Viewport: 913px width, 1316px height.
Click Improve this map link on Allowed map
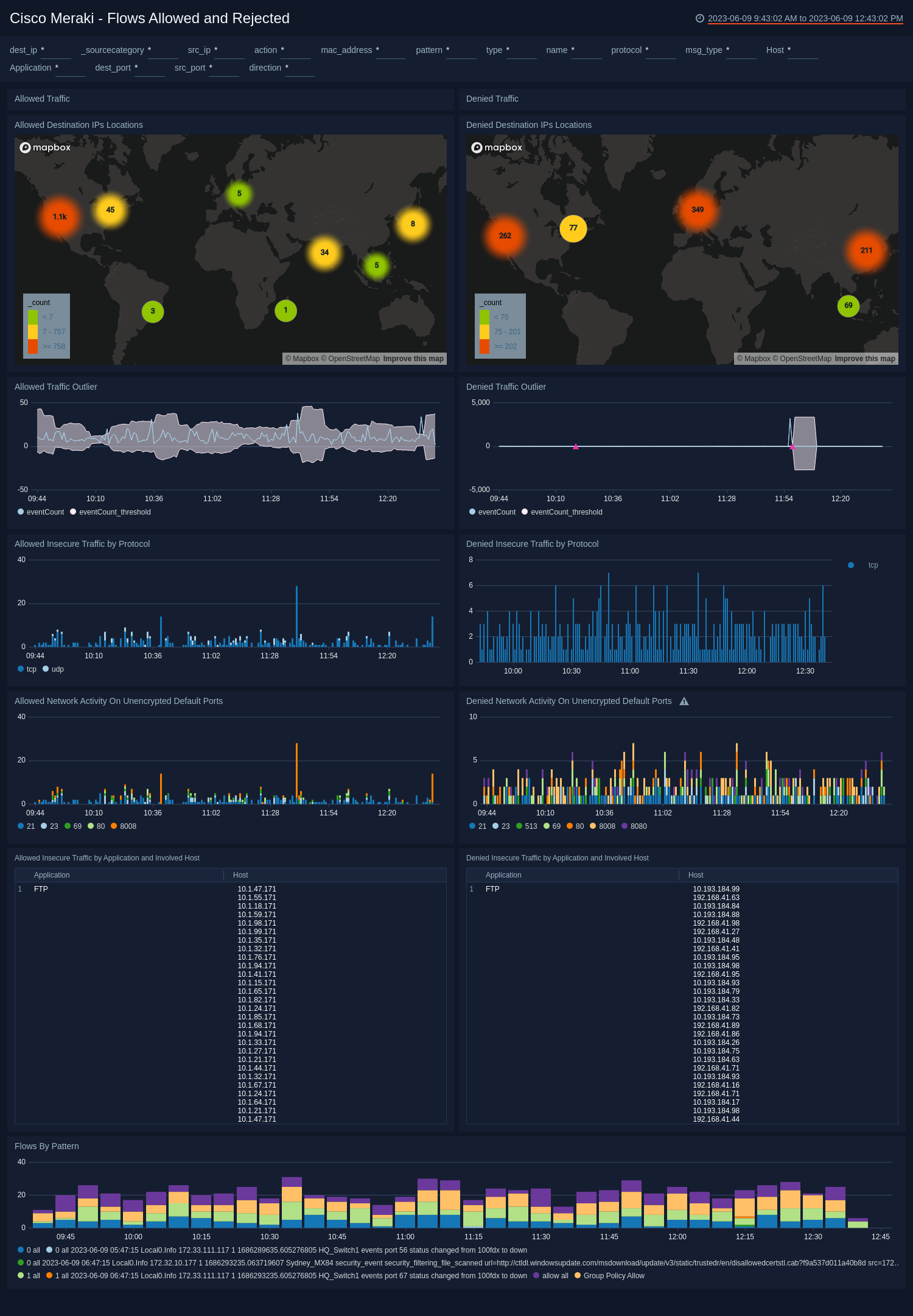point(413,359)
